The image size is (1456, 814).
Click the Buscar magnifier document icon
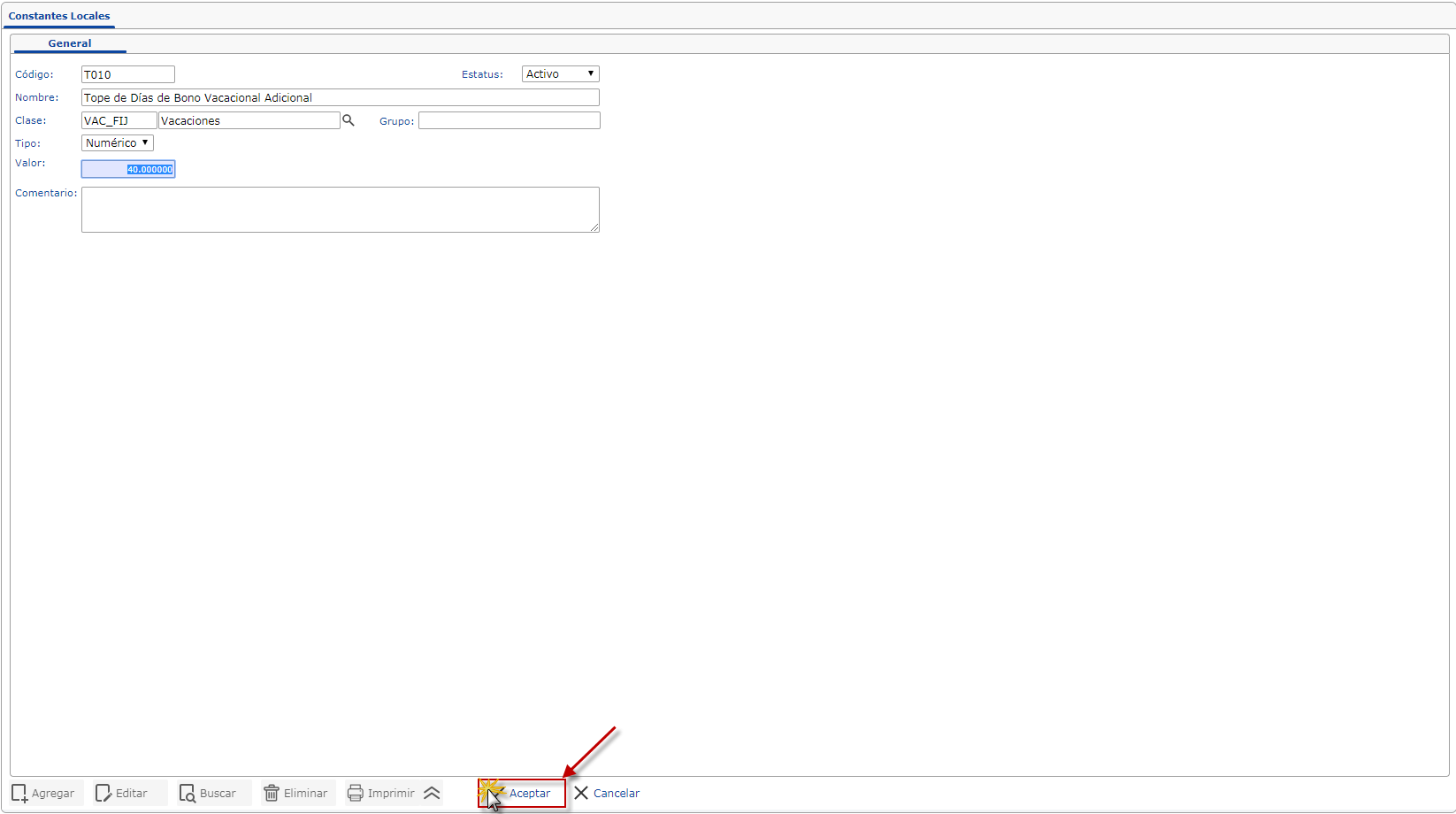(x=188, y=794)
